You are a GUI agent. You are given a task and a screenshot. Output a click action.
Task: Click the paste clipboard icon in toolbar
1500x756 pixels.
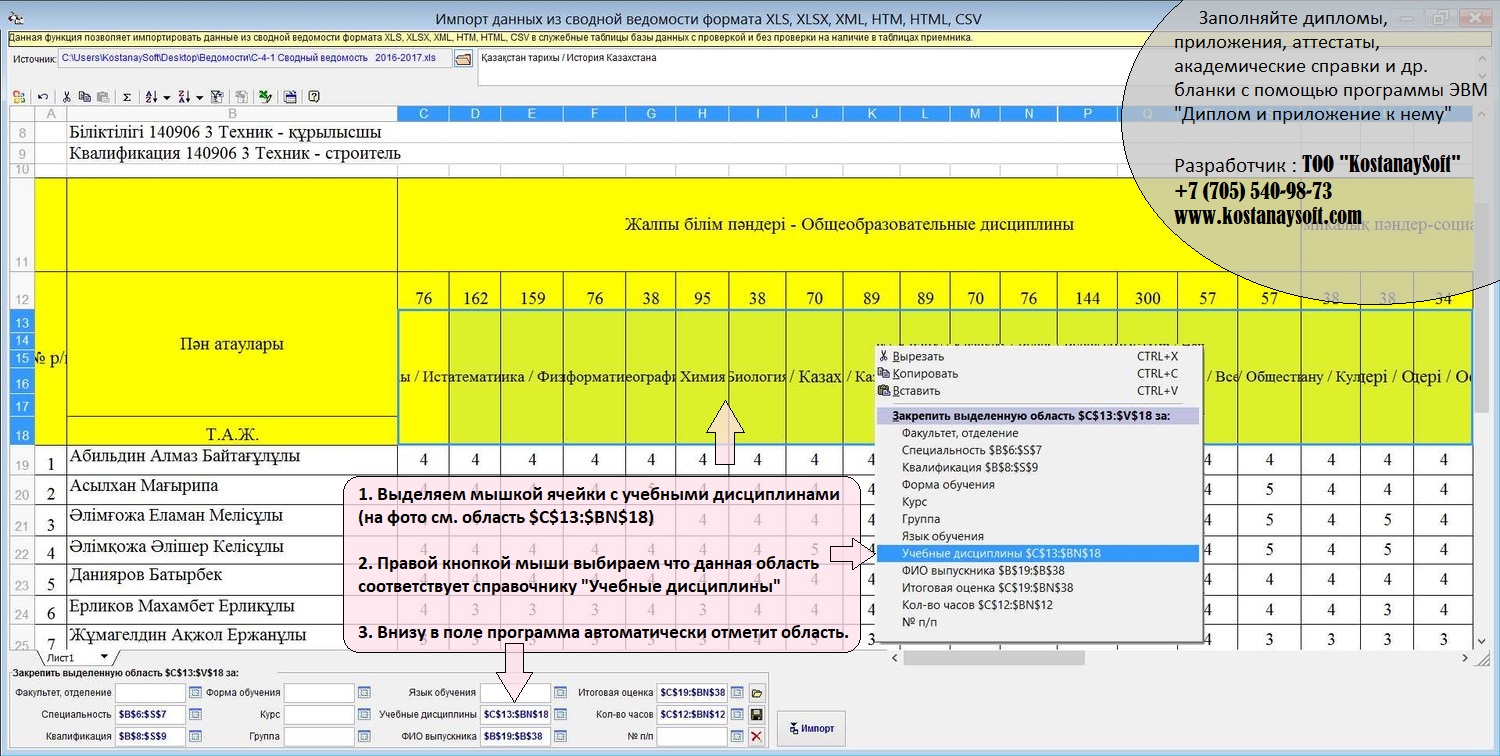tap(103, 97)
